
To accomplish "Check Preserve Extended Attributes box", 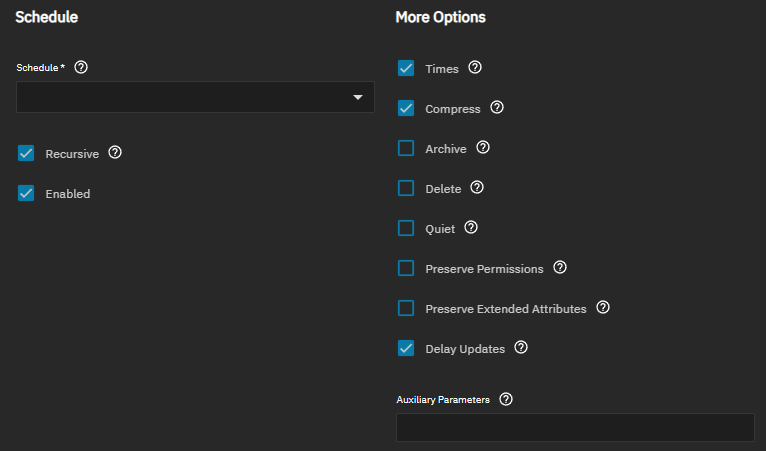I will click(x=406, y=308).
